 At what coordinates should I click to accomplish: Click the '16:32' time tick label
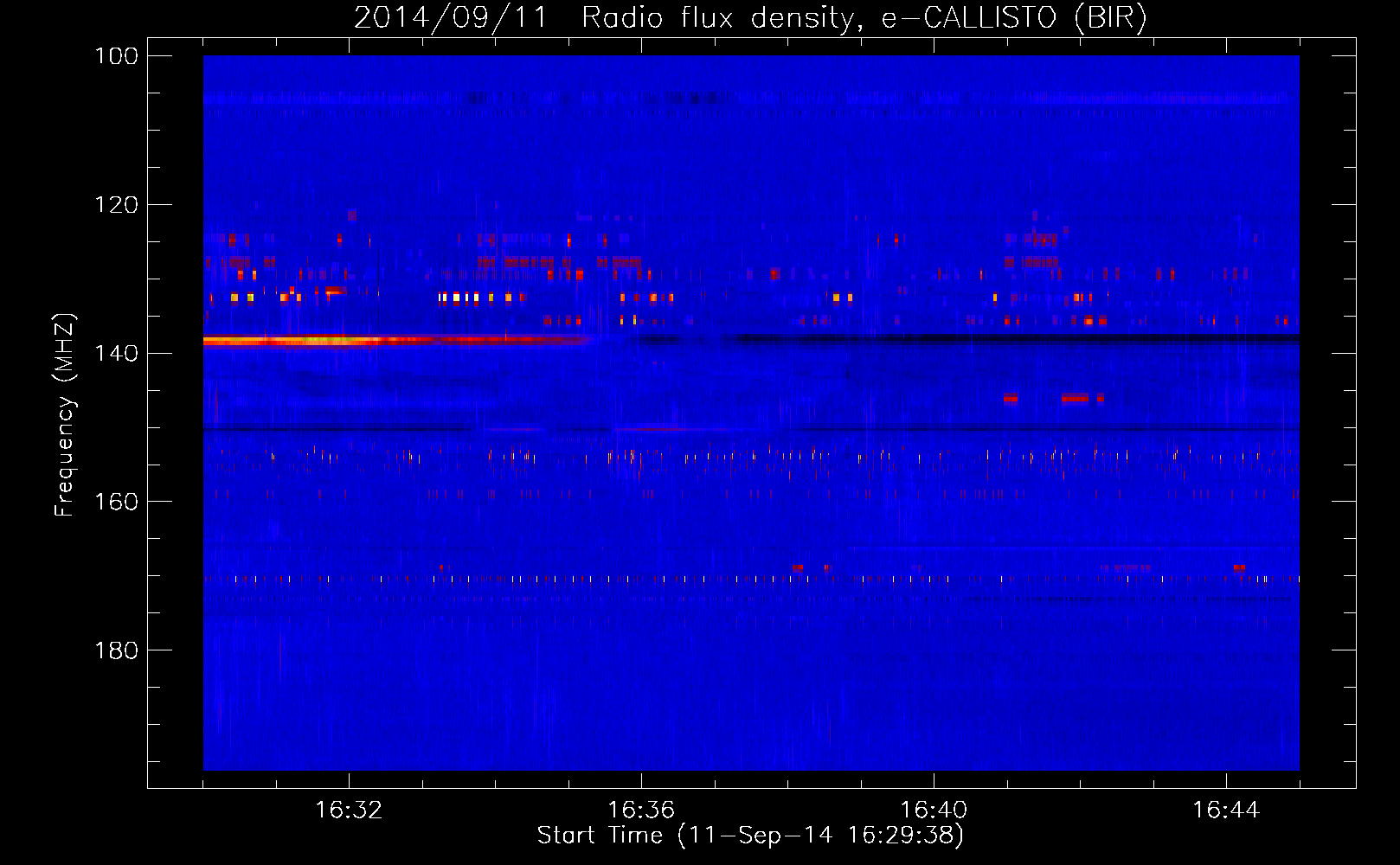[349, 810]
